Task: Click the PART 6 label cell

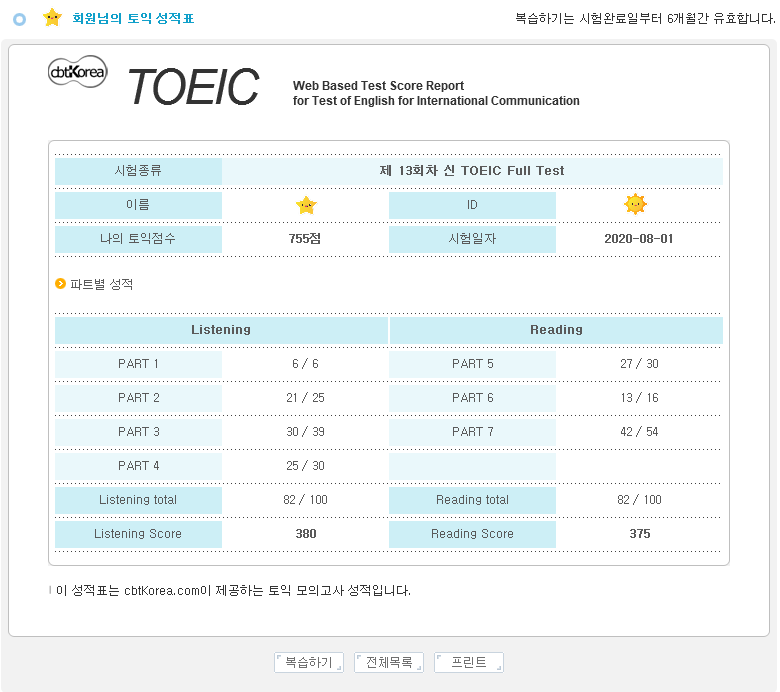Action: point(472,398)
